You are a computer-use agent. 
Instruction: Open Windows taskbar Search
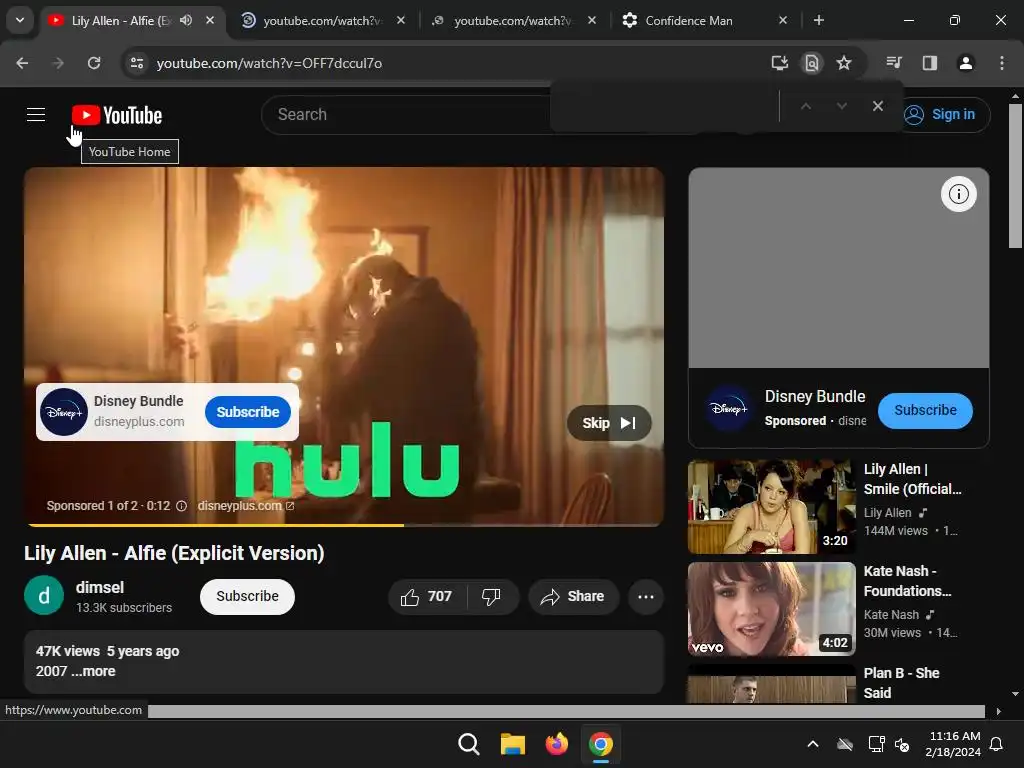coord(468,744)
